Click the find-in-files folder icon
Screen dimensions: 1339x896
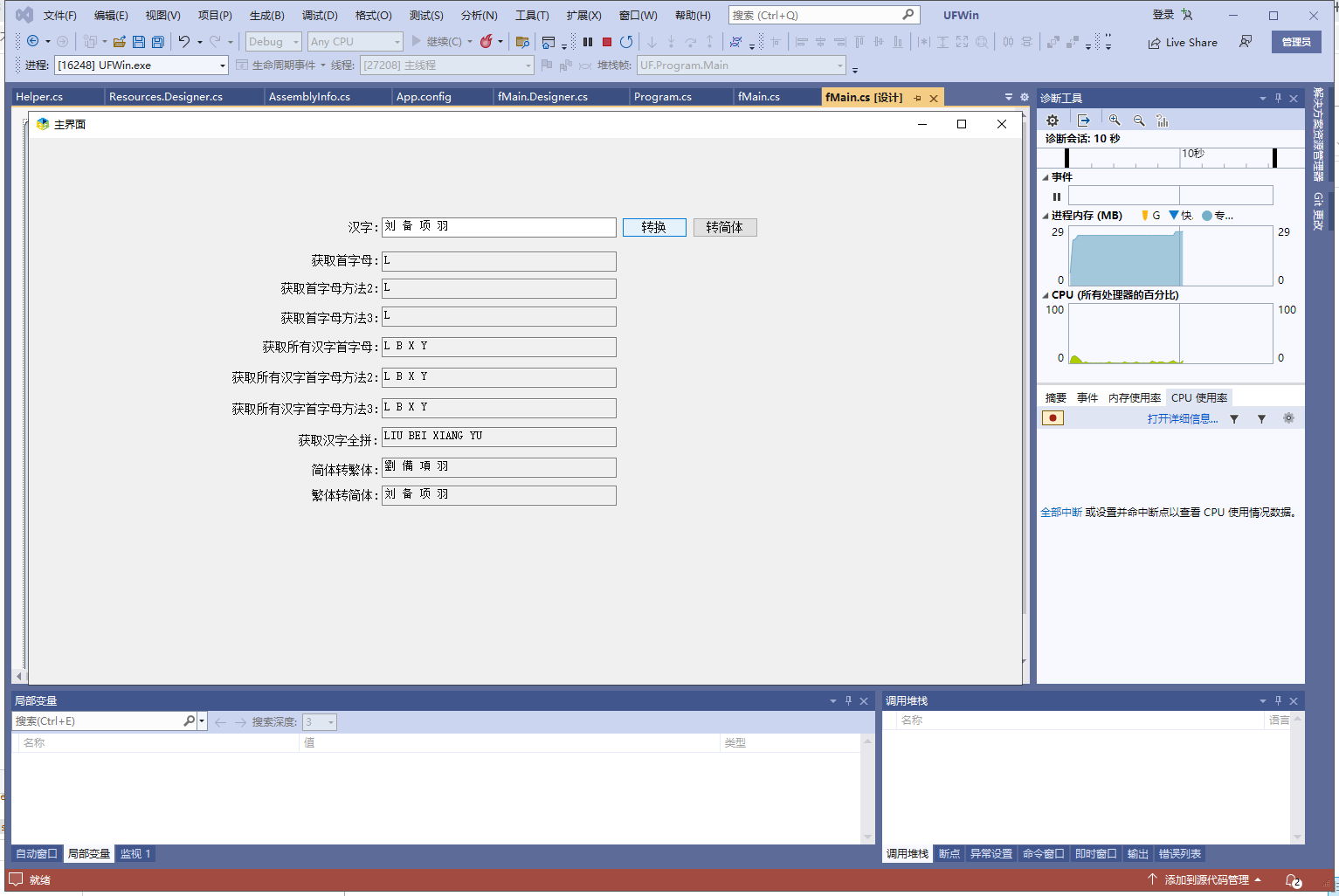pyautogui.click(x=522, y=41)
